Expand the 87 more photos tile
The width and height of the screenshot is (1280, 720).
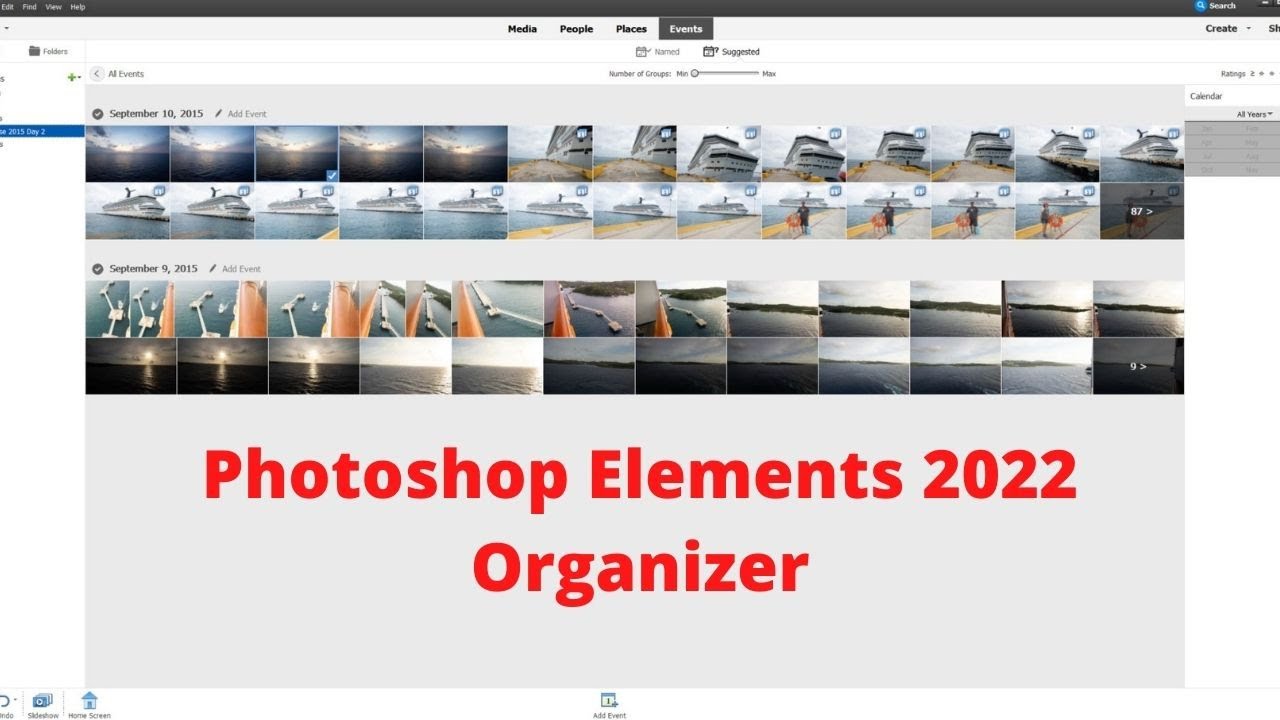pyautogui.click(x=1141, y=211)
